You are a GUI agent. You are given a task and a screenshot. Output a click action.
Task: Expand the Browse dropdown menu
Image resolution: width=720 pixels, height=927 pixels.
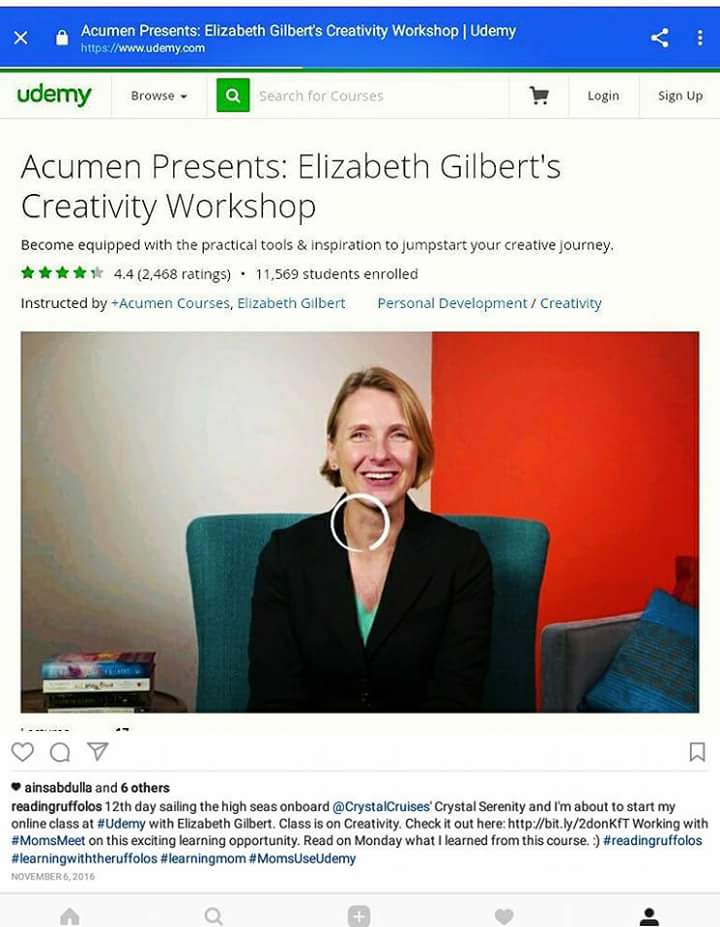(159, 96)
